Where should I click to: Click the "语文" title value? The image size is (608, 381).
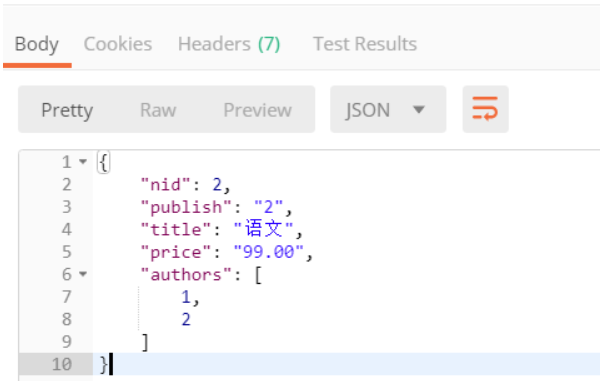(x=264, y=229)
